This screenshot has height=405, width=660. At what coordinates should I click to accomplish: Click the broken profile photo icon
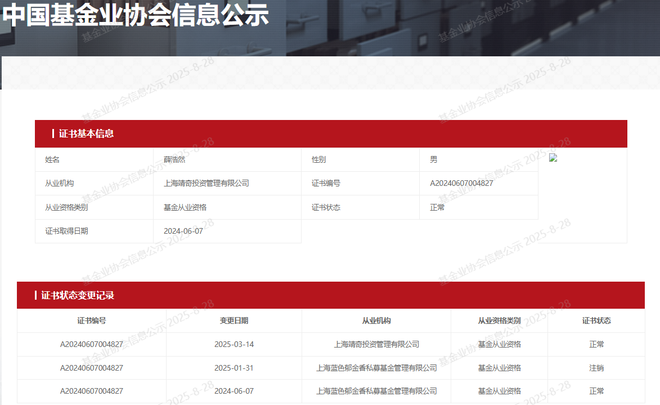[553, 157]
